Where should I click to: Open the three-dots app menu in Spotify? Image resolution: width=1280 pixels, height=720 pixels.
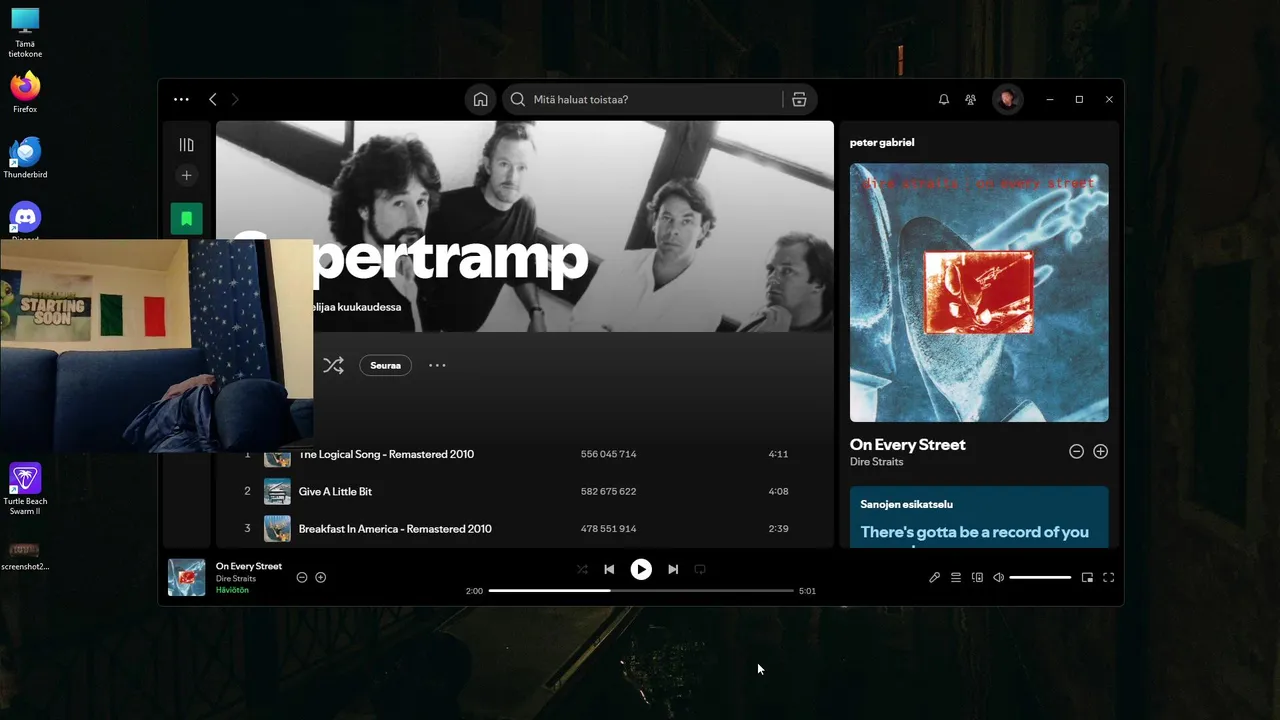pyautogui.click(x=181, y=99)
